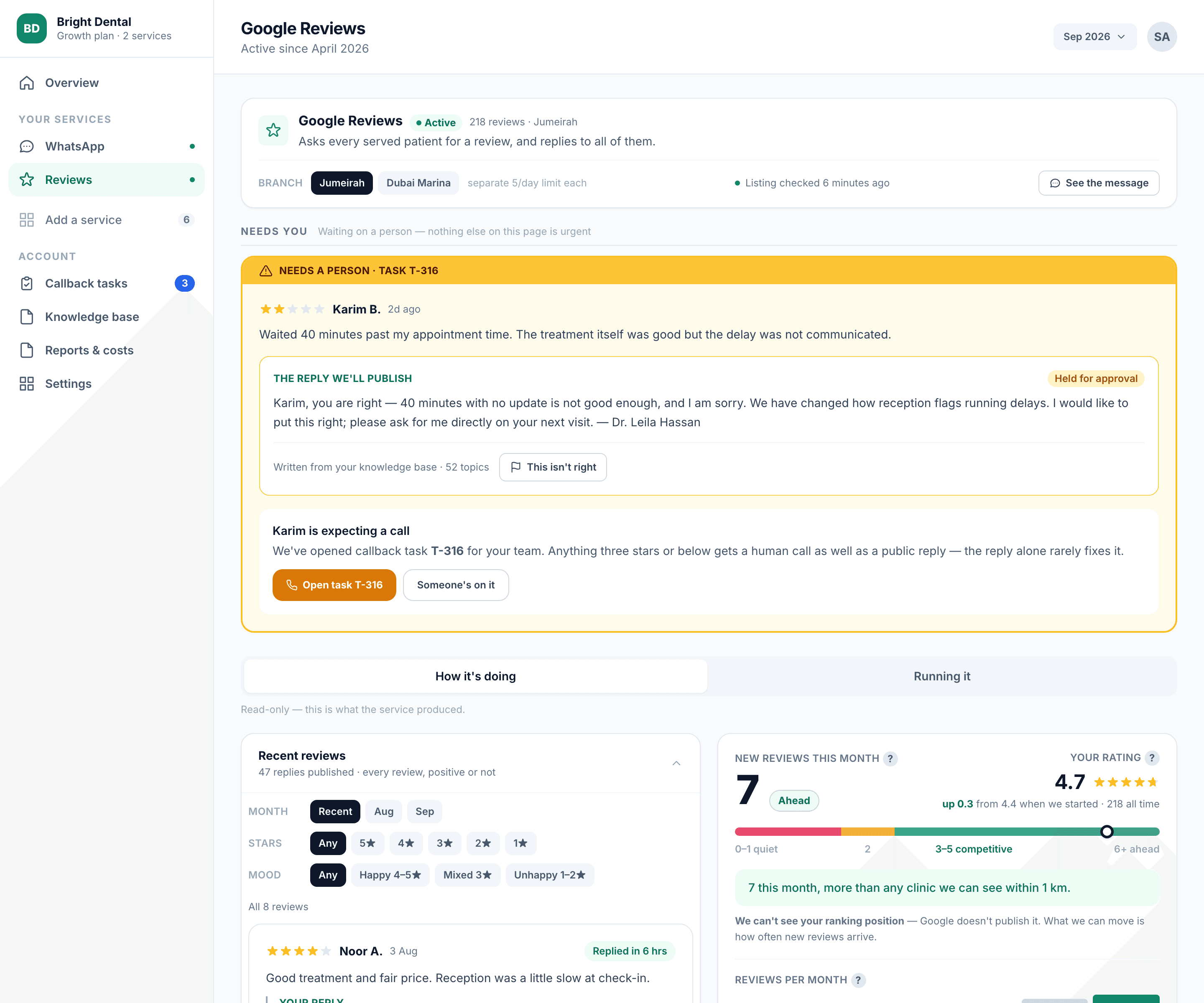Viewport: 1204px width, 1003px height.
Task: Click the Reviews star icon in sidebar
Action: tap(27, 180)
